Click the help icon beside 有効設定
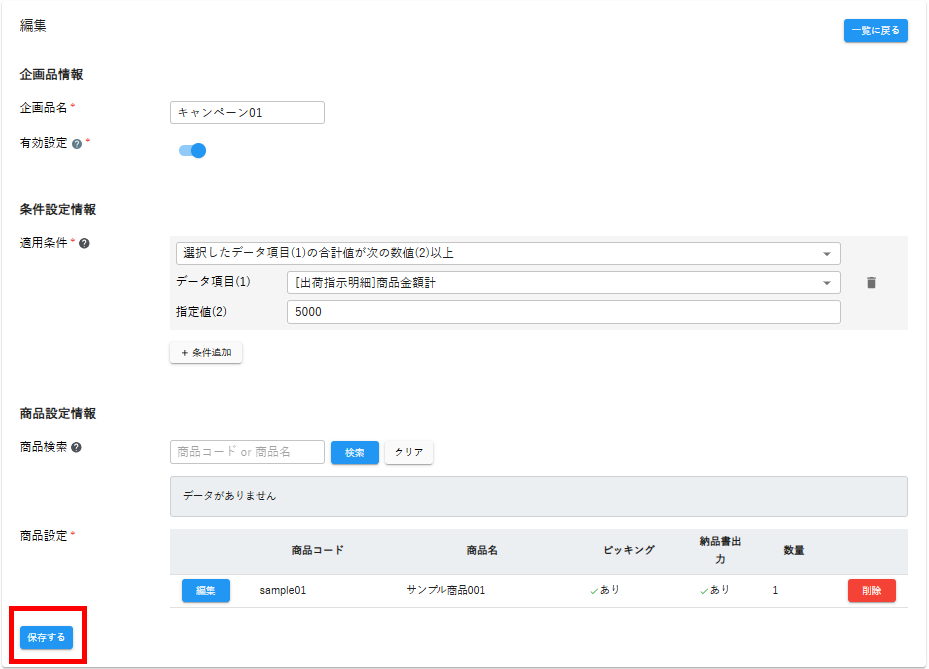The height and width of the screenshot is (669, 929). [77, 144]
